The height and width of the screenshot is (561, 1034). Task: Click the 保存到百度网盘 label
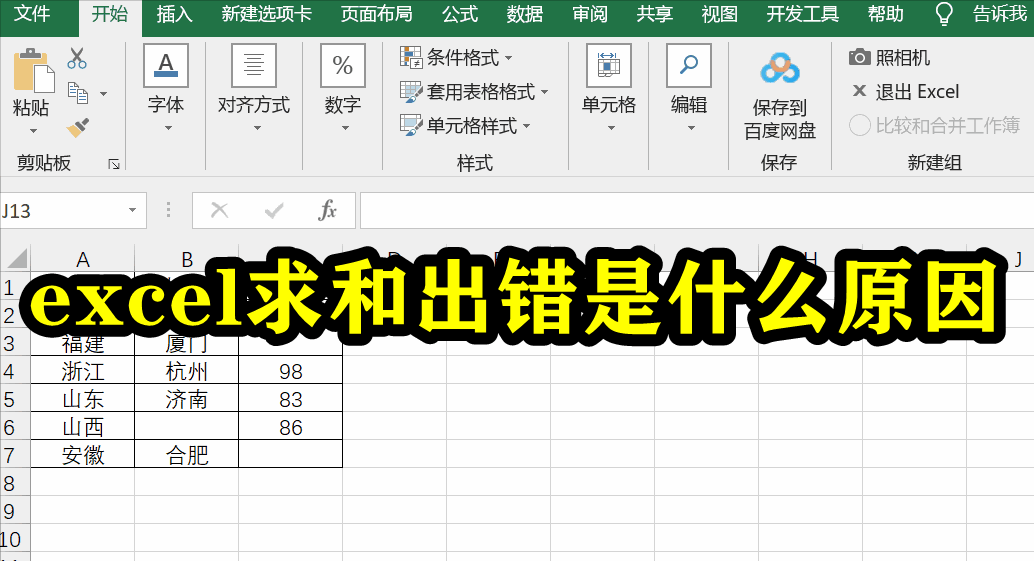(x=779, y=119)
